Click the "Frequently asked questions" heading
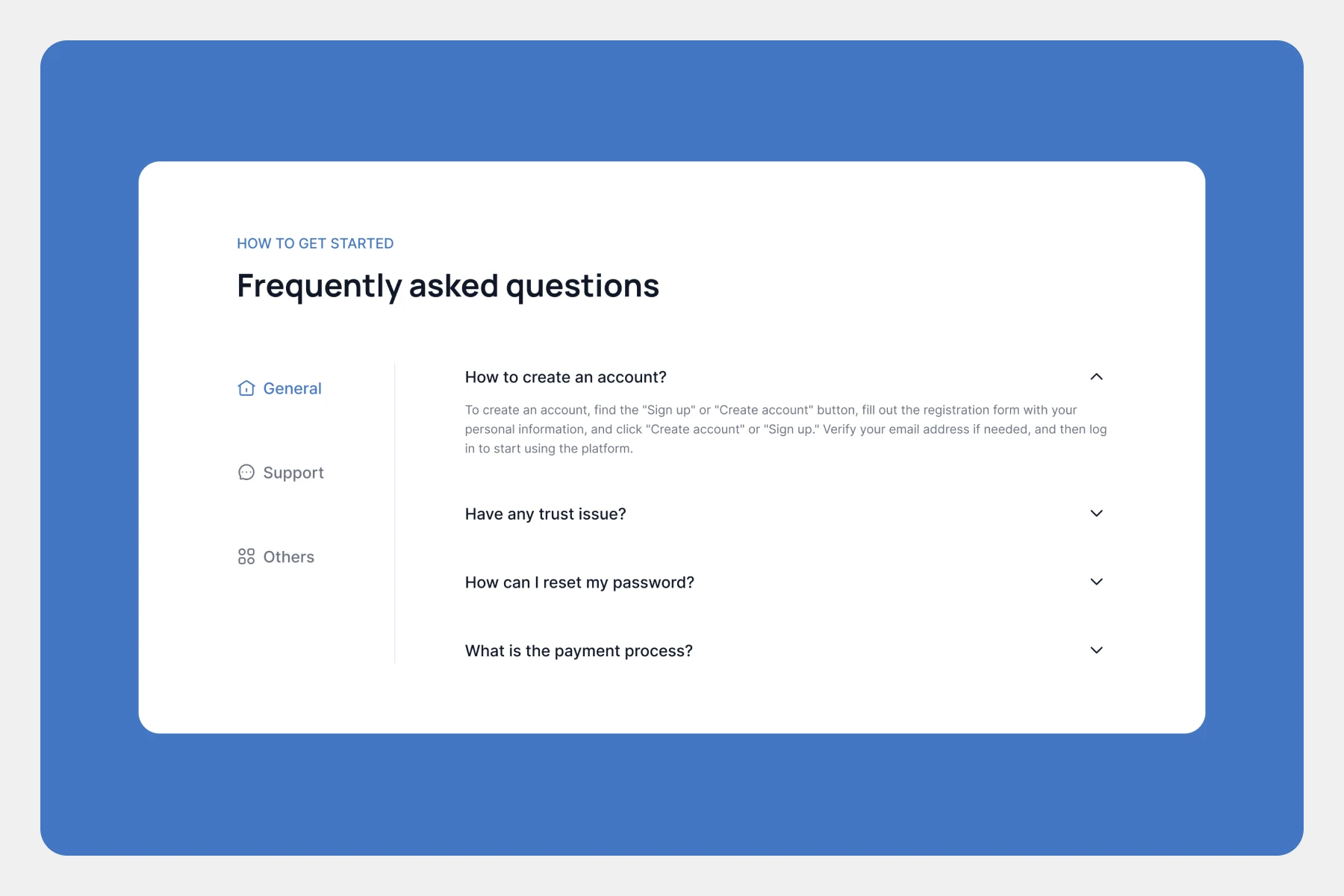1344x896 pixels. click(448, 286)
